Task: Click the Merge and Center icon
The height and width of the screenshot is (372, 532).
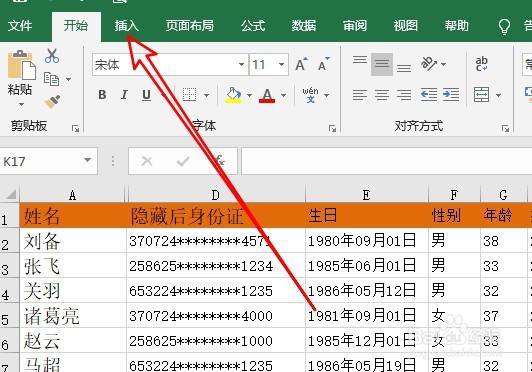Action: tap(481, 95)
